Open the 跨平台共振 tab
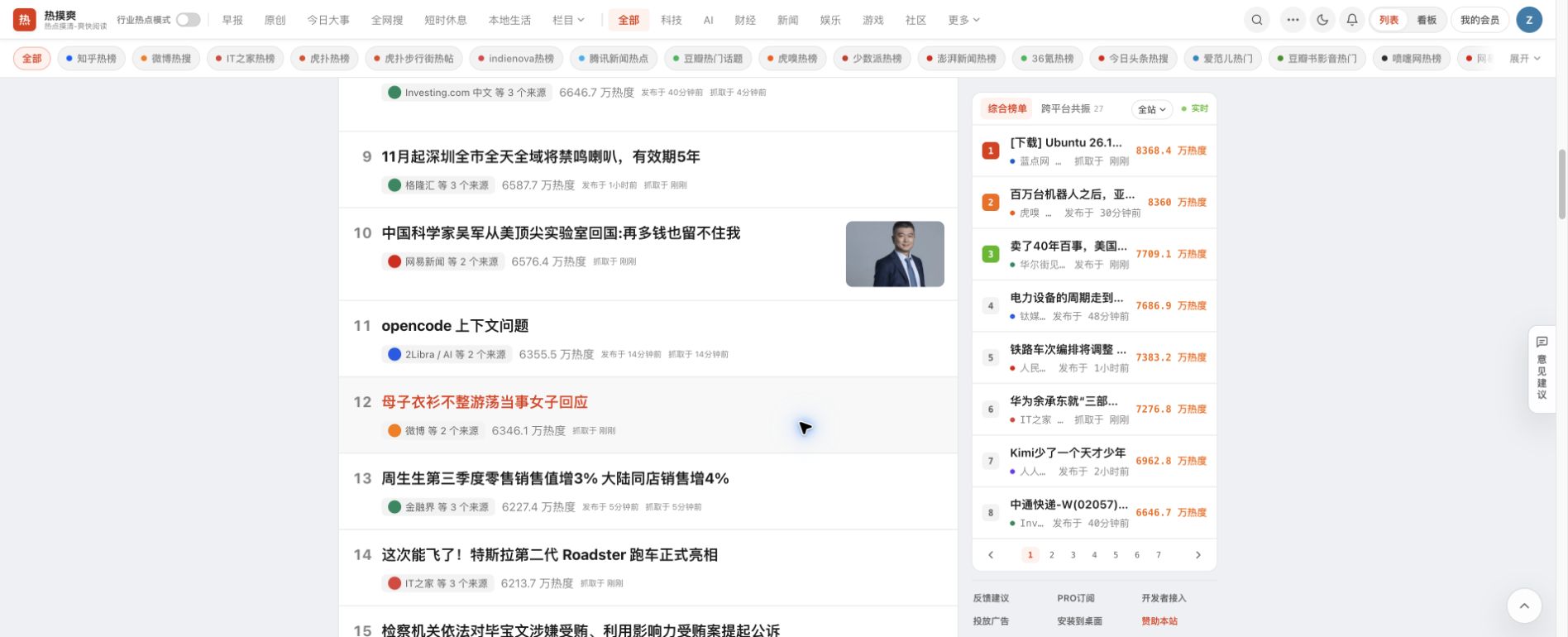The height and width of the screenshot is (637, 1568). [1072, 108]
